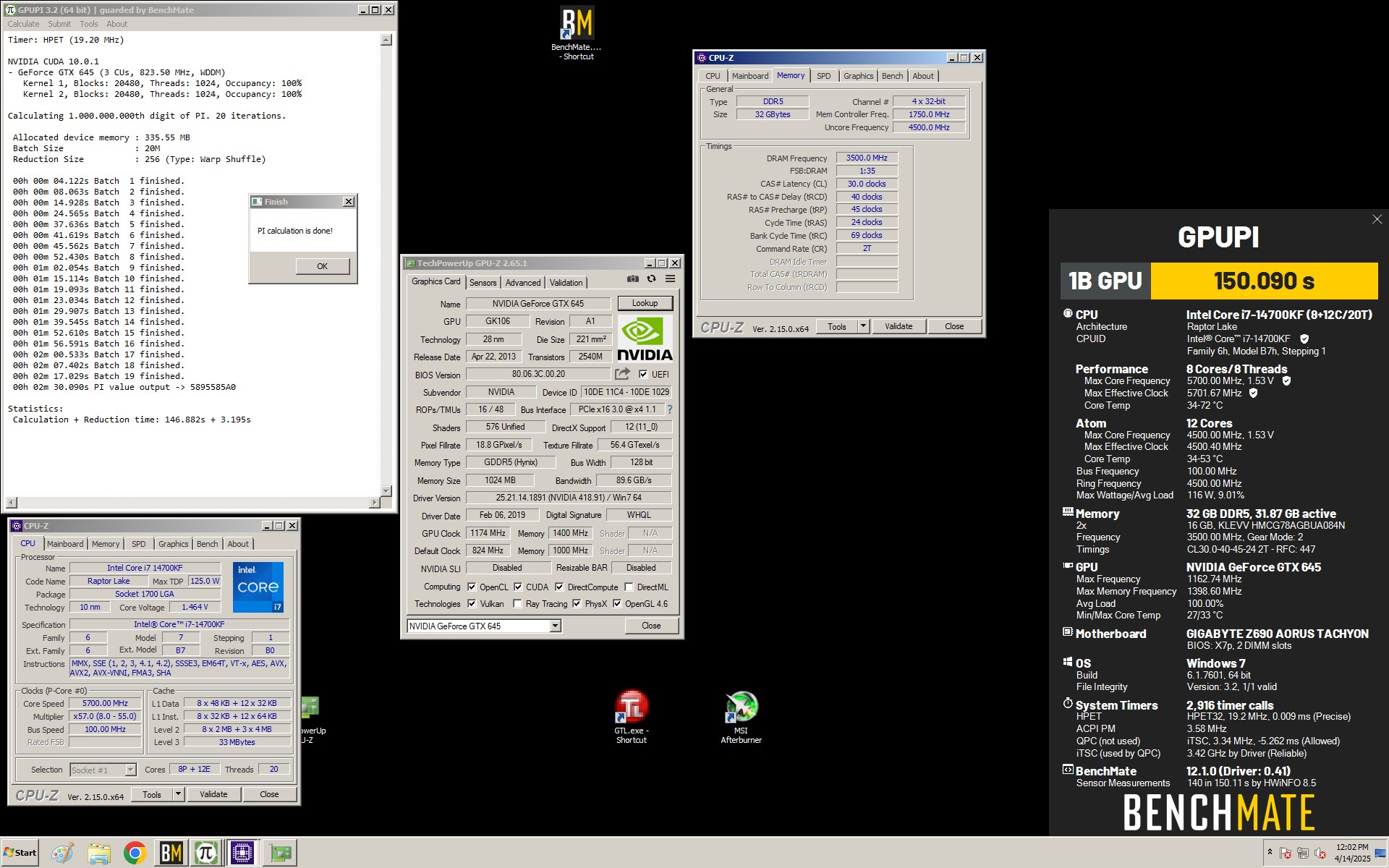
Task: Switch to Advanced tab in GPU-Z
Action: click(x=523, y=283)
